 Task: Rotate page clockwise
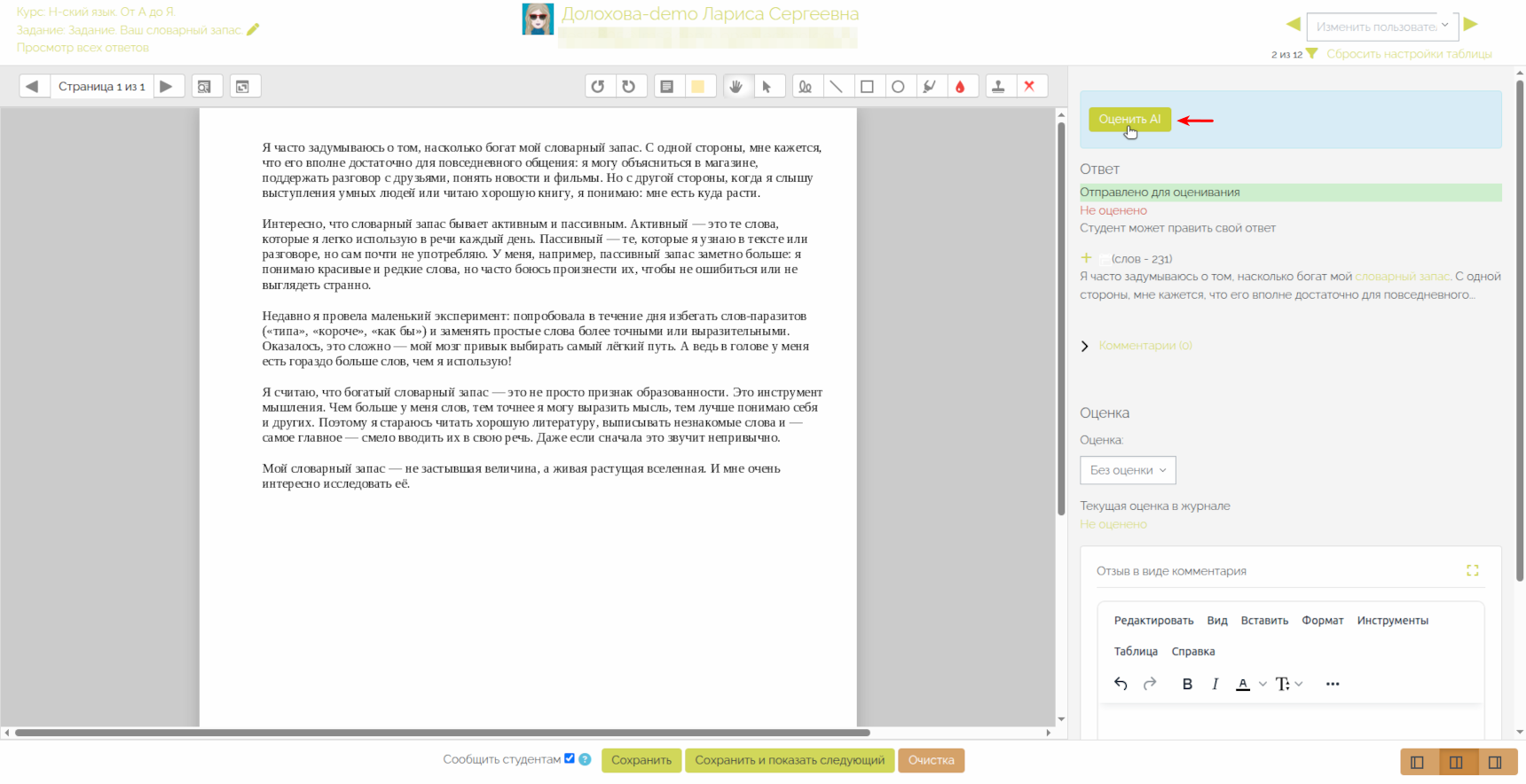pos(629,86)
